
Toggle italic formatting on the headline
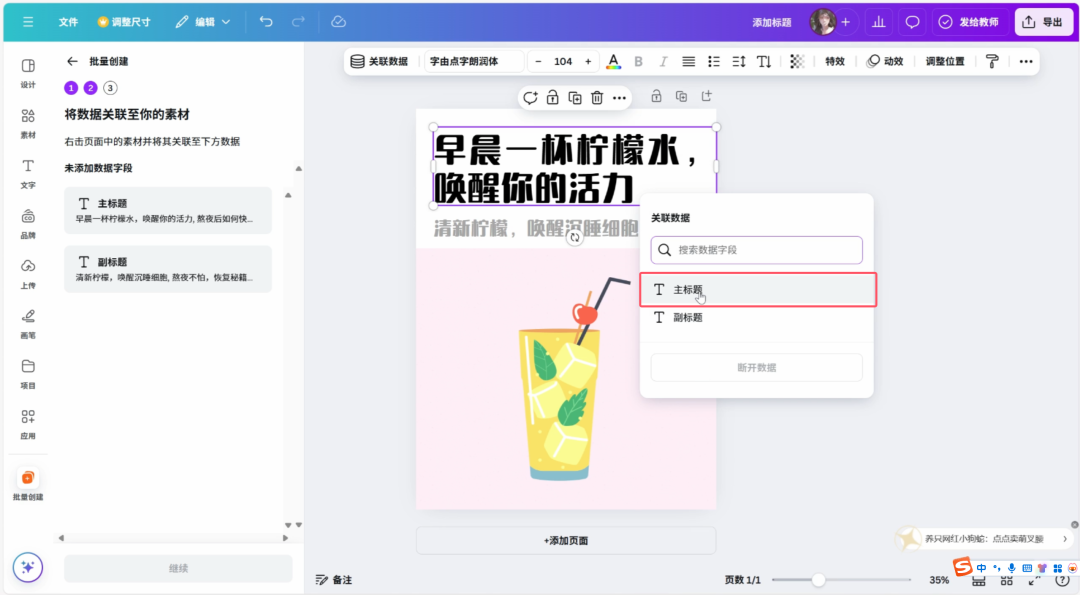click(x=663, y=61)
